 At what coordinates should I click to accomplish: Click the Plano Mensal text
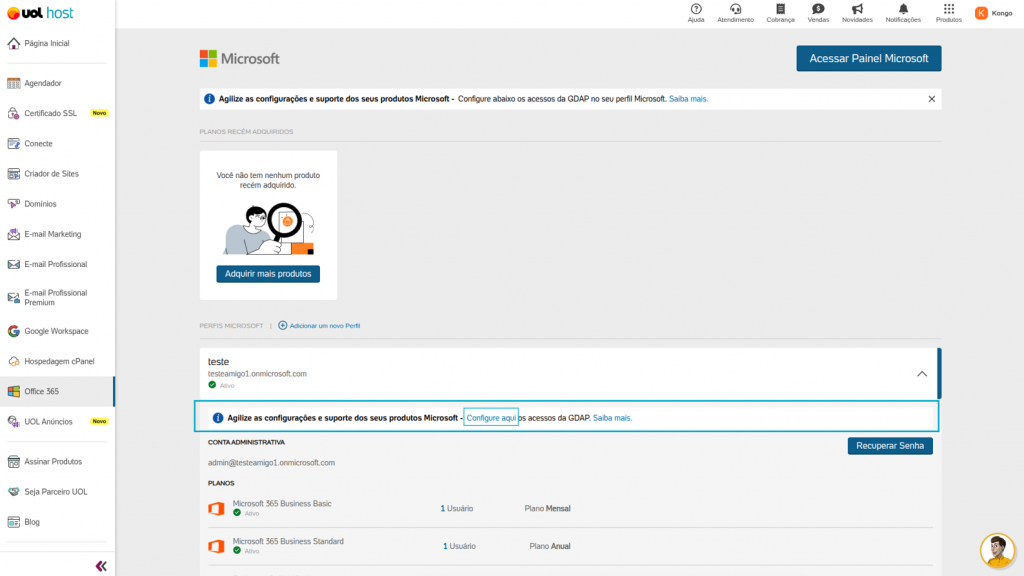[547, 509]
